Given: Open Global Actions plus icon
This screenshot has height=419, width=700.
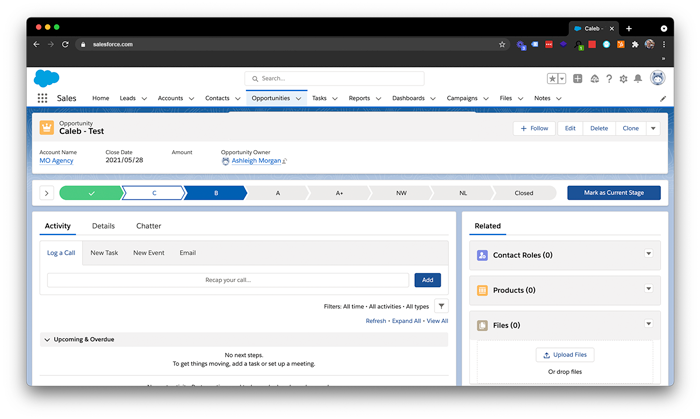Looking at the screenshot, I should tap(578, 79).
